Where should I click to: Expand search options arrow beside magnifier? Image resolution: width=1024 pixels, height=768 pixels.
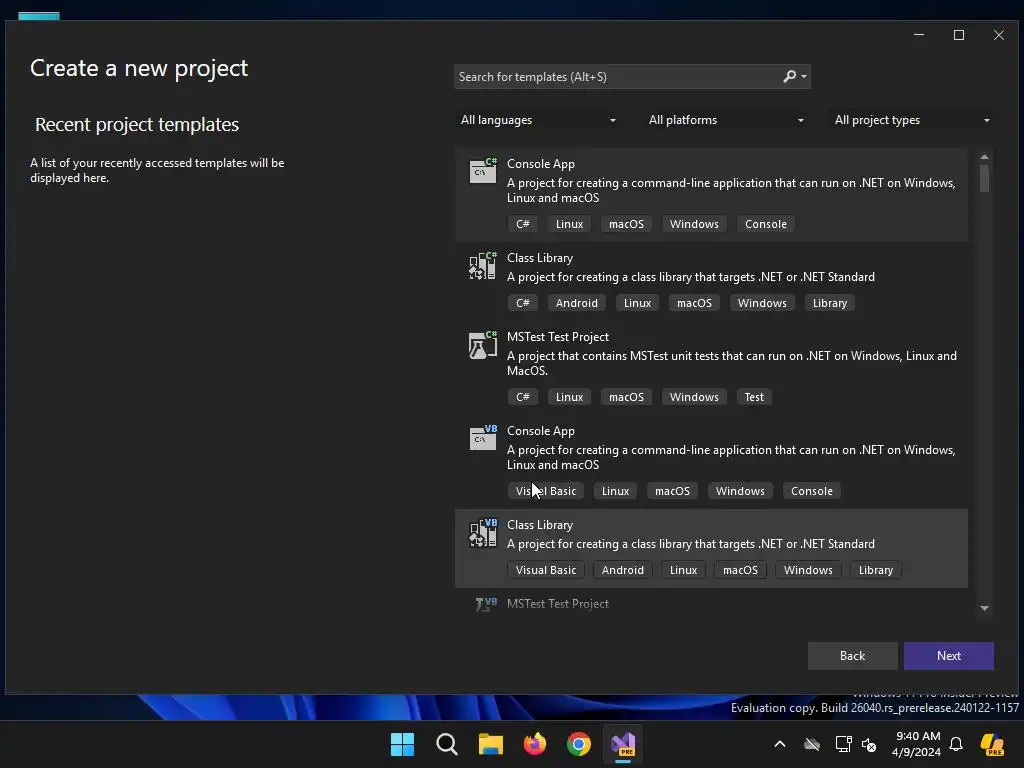click(x=804, y=76)
